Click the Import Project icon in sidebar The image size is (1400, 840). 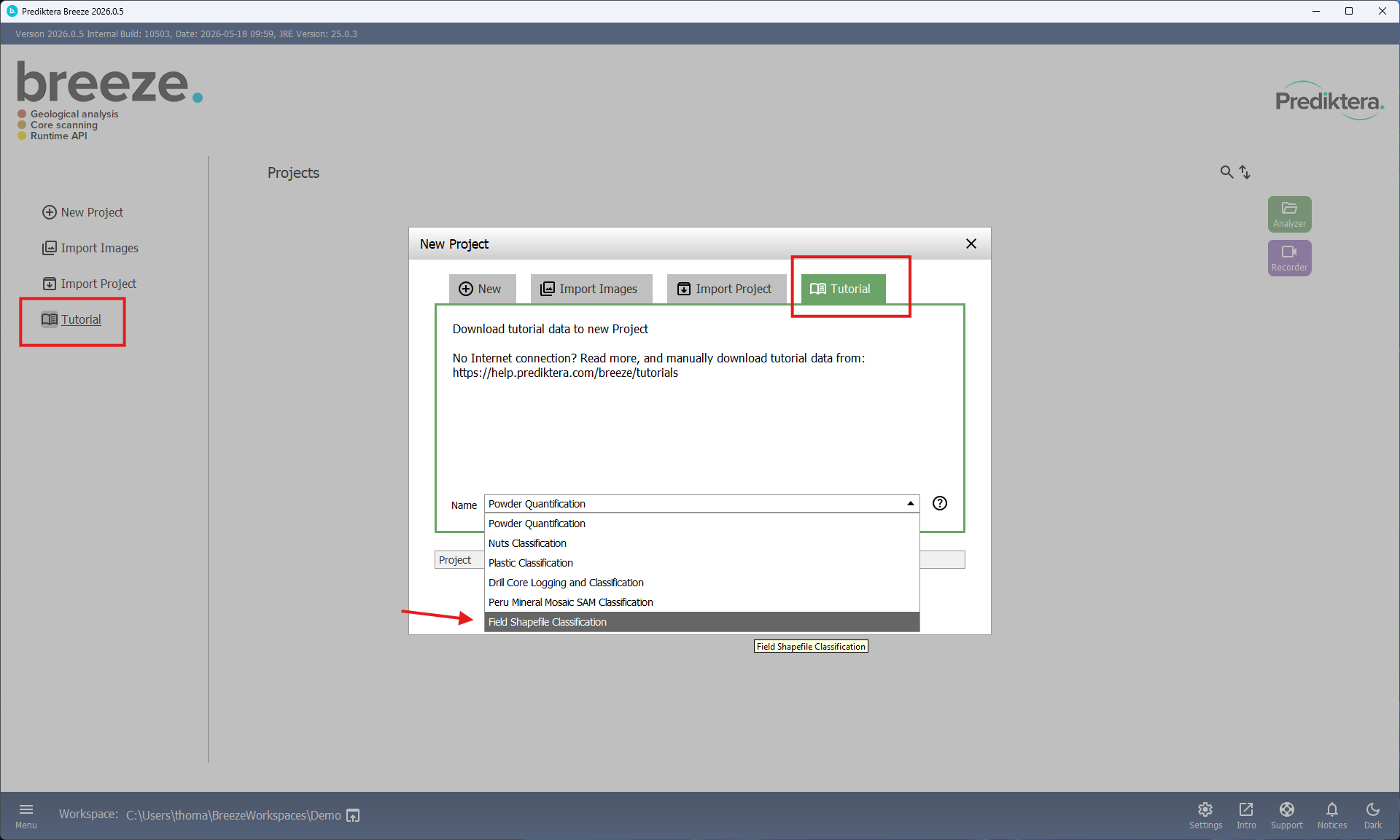tap(50, 284)
